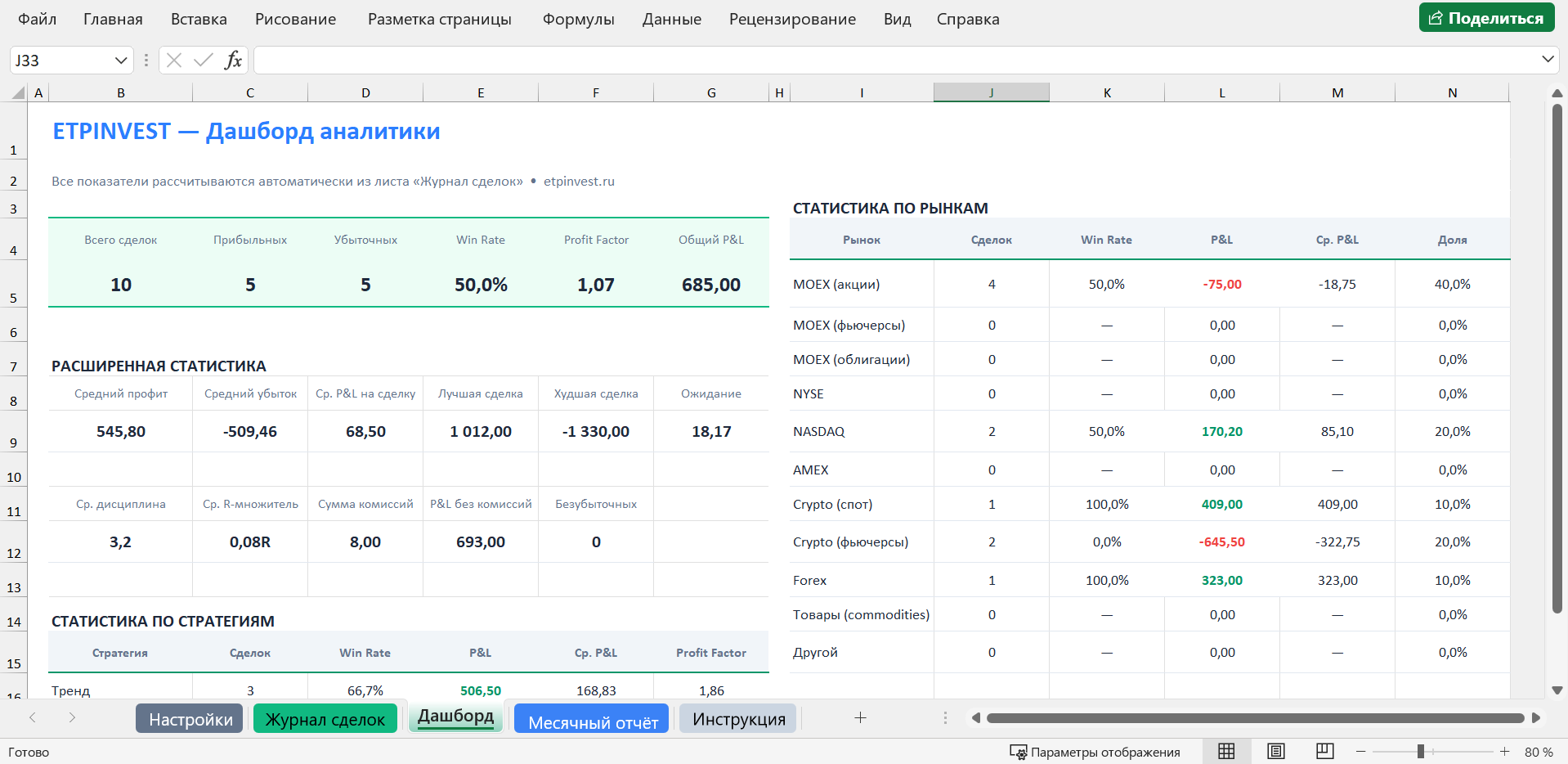1568x764 pixels.
Task: Click the confirm checkmark formula bar icon
Action: click(x=203, y=60)
